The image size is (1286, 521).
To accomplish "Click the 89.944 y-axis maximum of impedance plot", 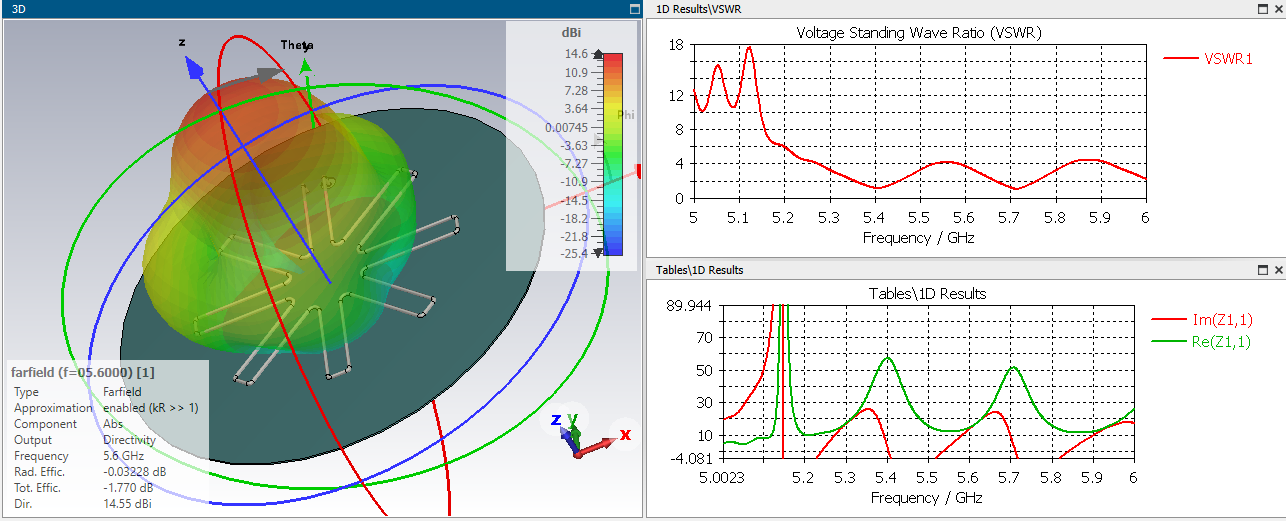I will [691, 306].
